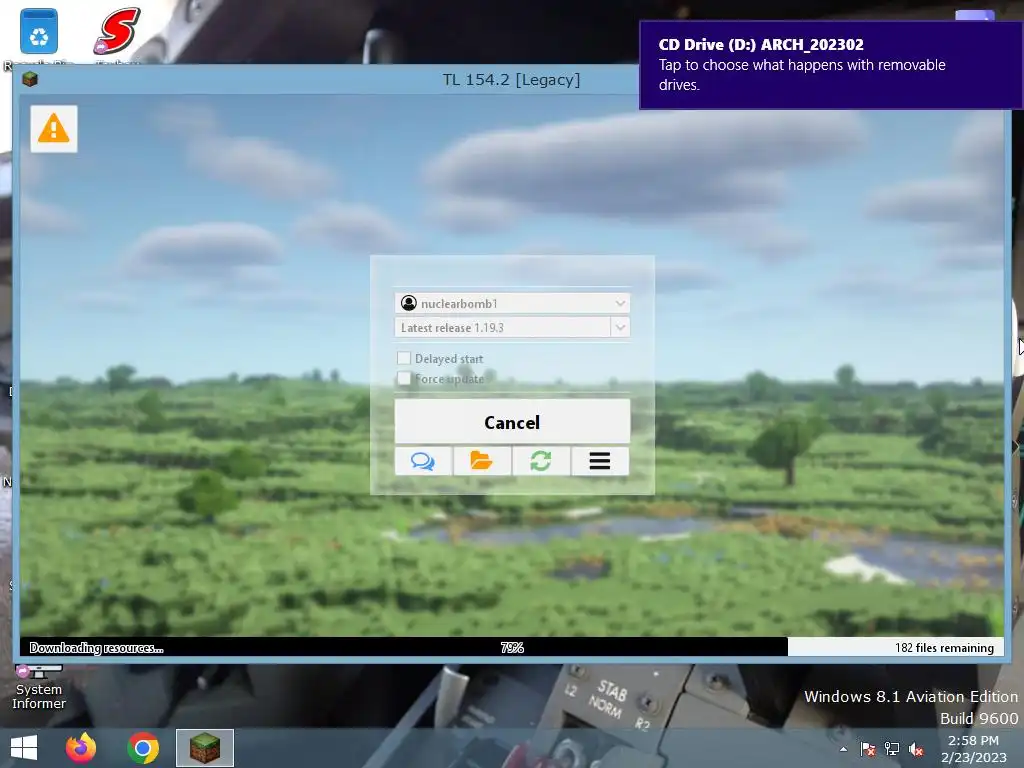Screen dimensions: 1024x768
Task: Open the red S desktop shortcut
Action: click(x=118, y=31)
